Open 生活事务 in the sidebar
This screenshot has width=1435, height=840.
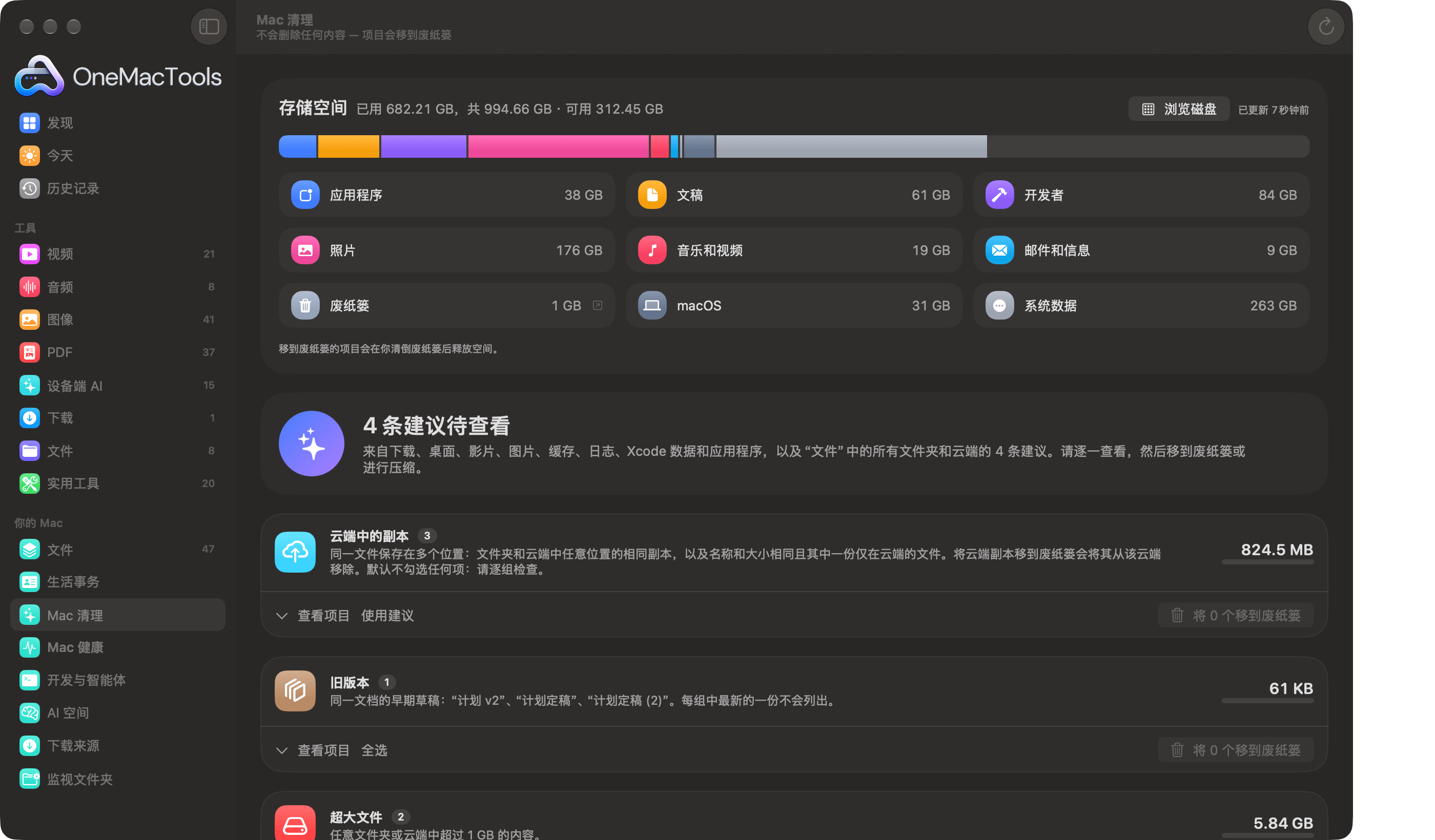point(118,582)
